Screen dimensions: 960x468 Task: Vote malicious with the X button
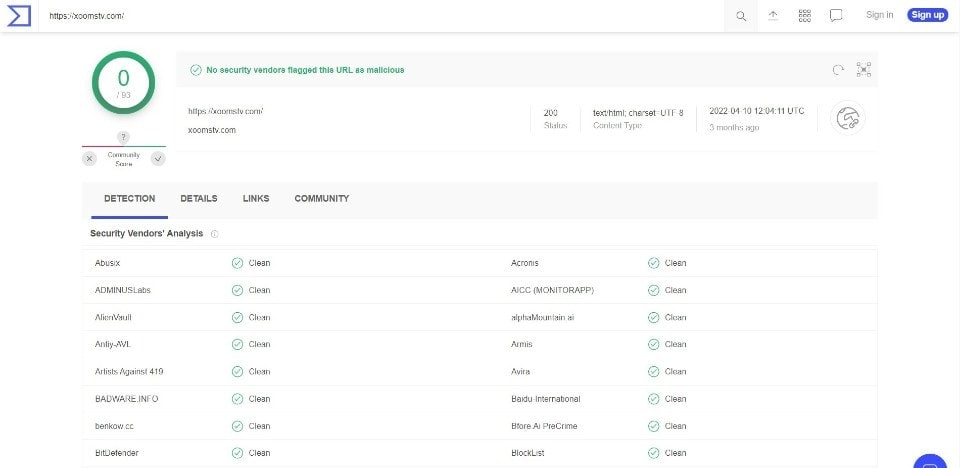coord(89,159)
